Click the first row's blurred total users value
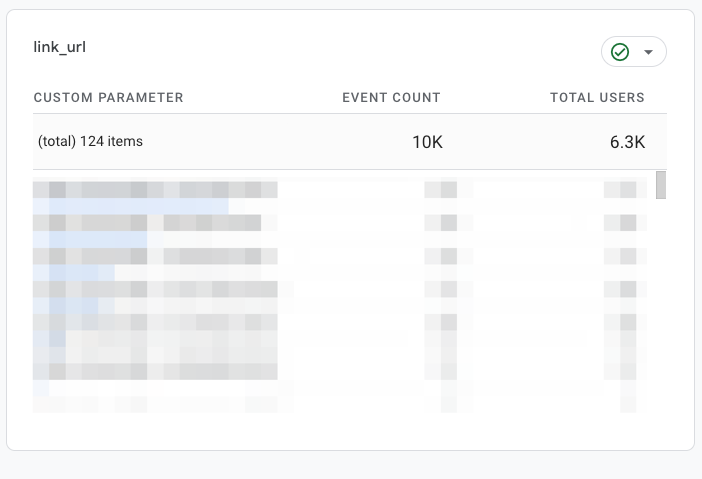This screenshot has width=702, height=479. tap(620, 189)
